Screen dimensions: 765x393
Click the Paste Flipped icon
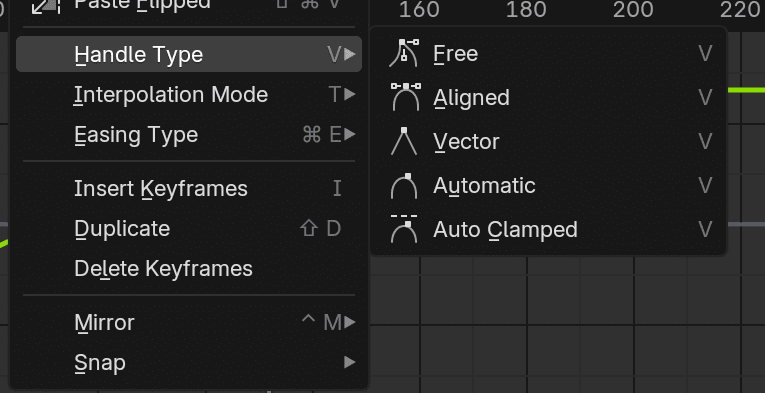click(45, 6)
